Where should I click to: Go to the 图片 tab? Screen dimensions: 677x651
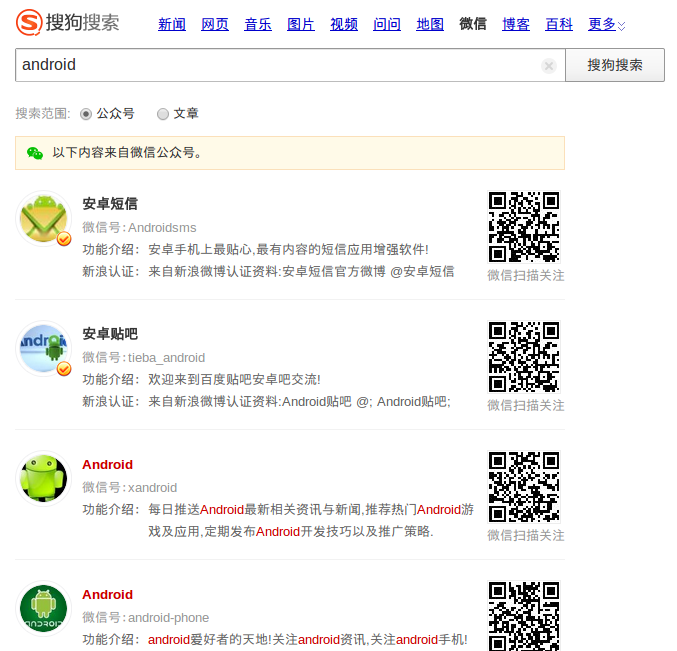pyautogui.click(x=301, y=24)
